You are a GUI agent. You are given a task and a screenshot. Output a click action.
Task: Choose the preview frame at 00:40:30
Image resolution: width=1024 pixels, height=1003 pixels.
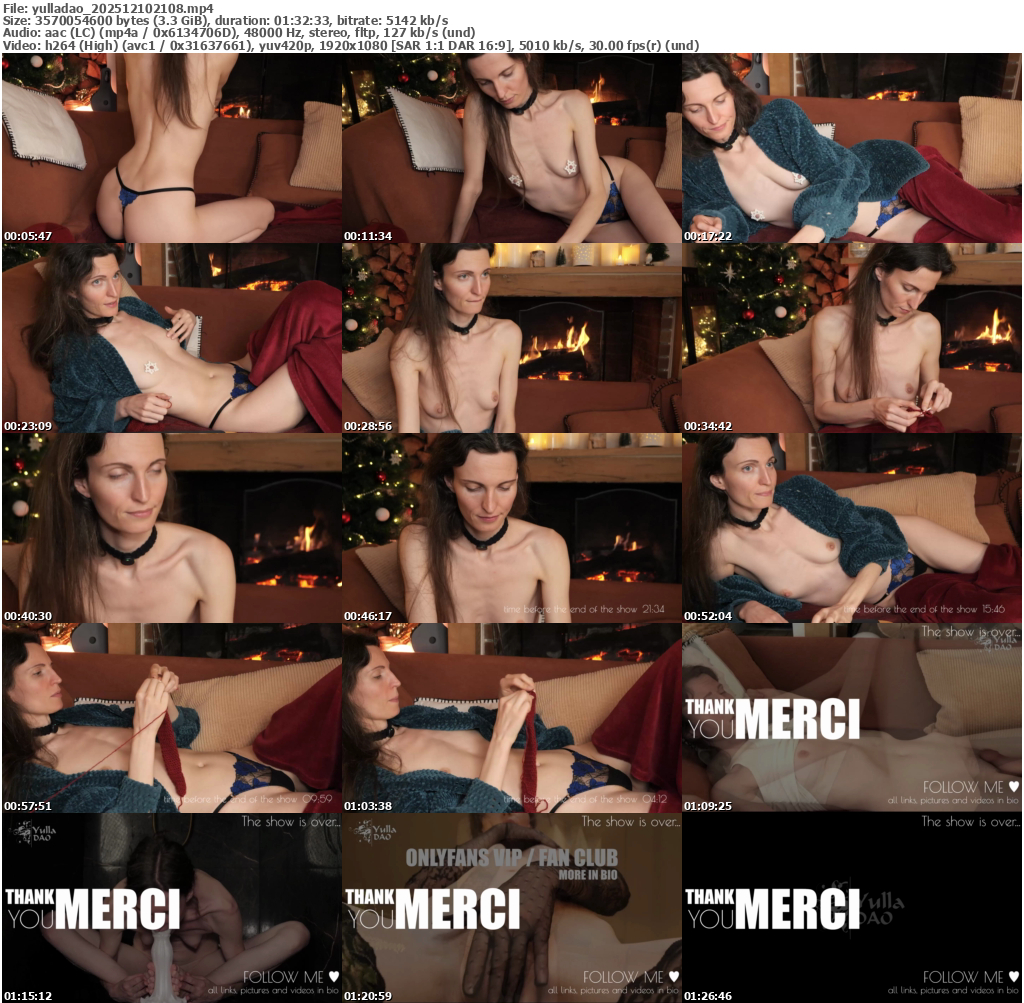172,528
